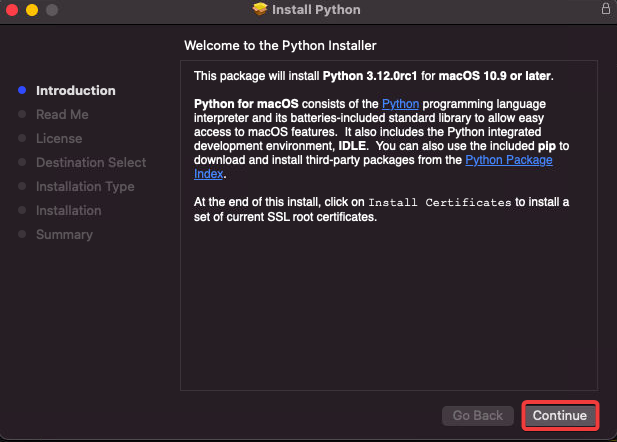Click the 'Install Python' window title
This screenshot has width=617, height=442.
(316, 9)
